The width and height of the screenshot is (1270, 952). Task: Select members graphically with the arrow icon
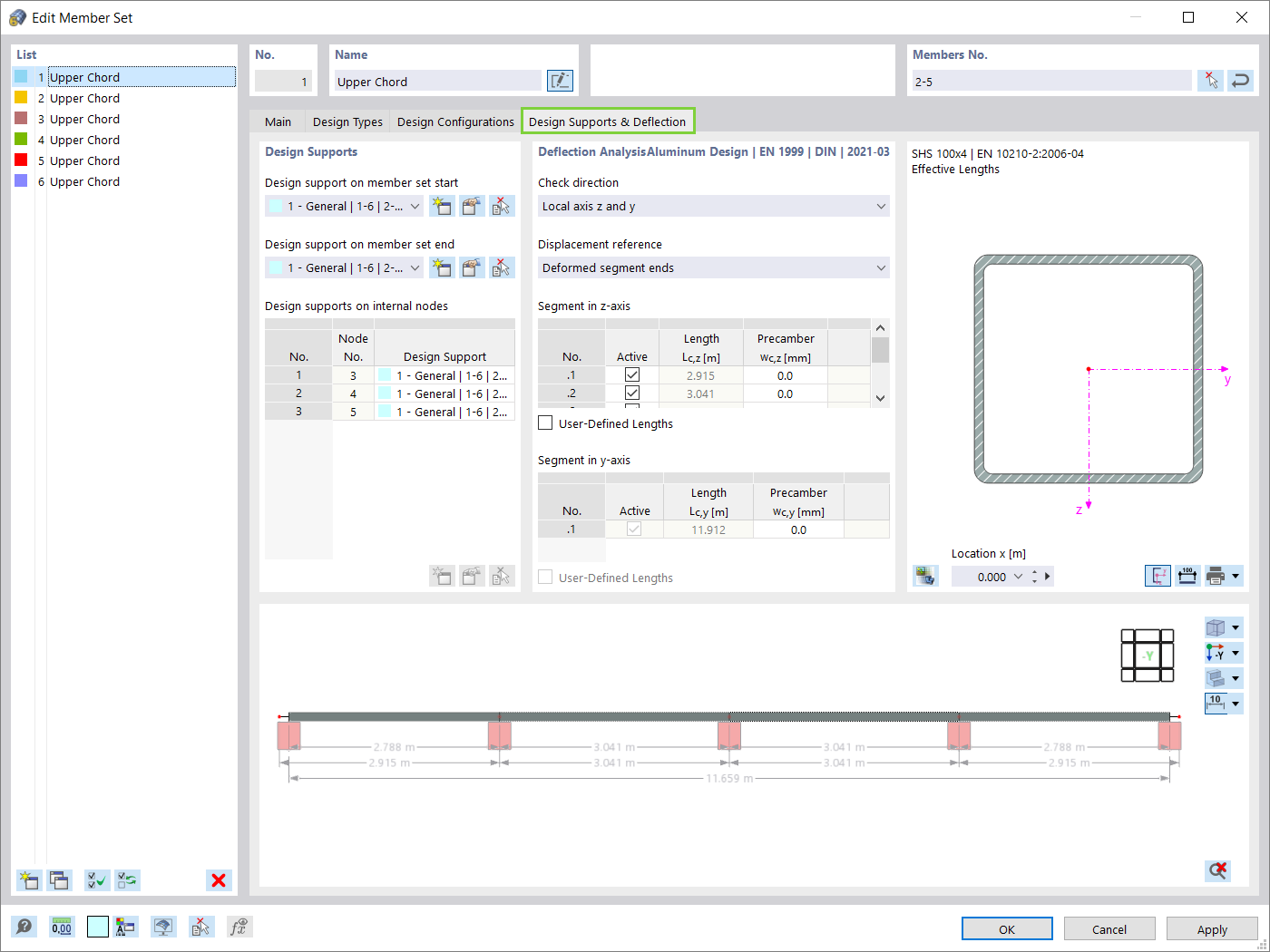[1210, 81]
